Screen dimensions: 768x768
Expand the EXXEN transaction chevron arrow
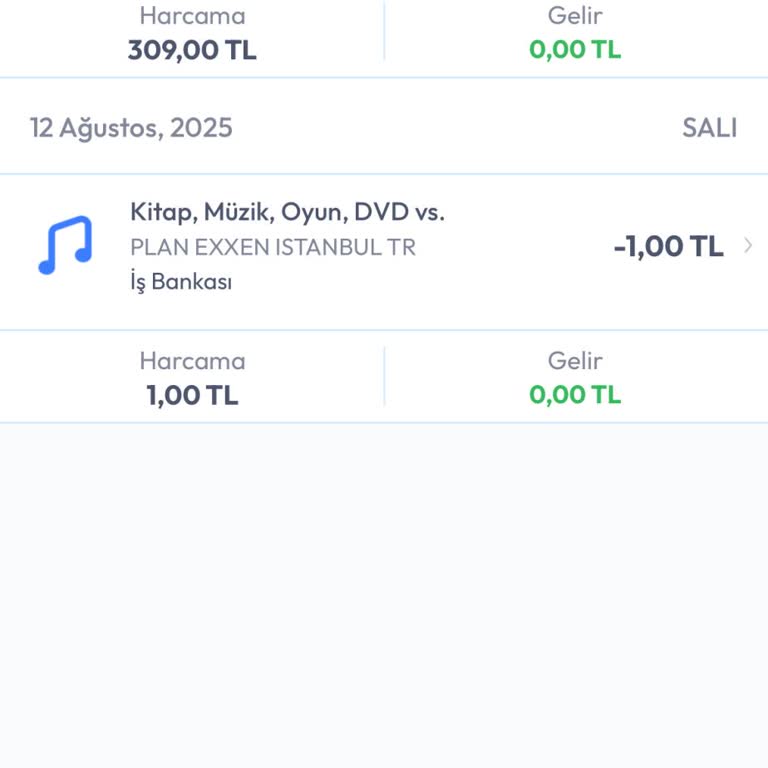click(x=748, y=246)
